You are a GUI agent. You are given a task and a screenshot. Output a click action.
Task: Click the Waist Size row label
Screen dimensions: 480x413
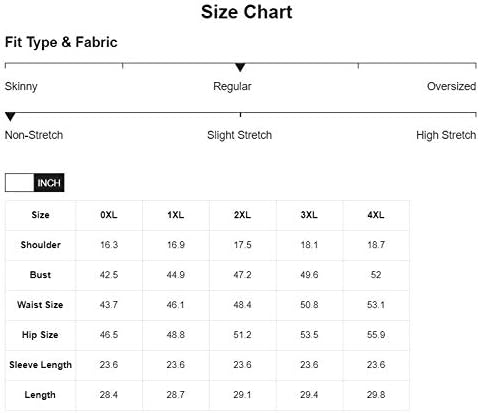tap(40, 305)
